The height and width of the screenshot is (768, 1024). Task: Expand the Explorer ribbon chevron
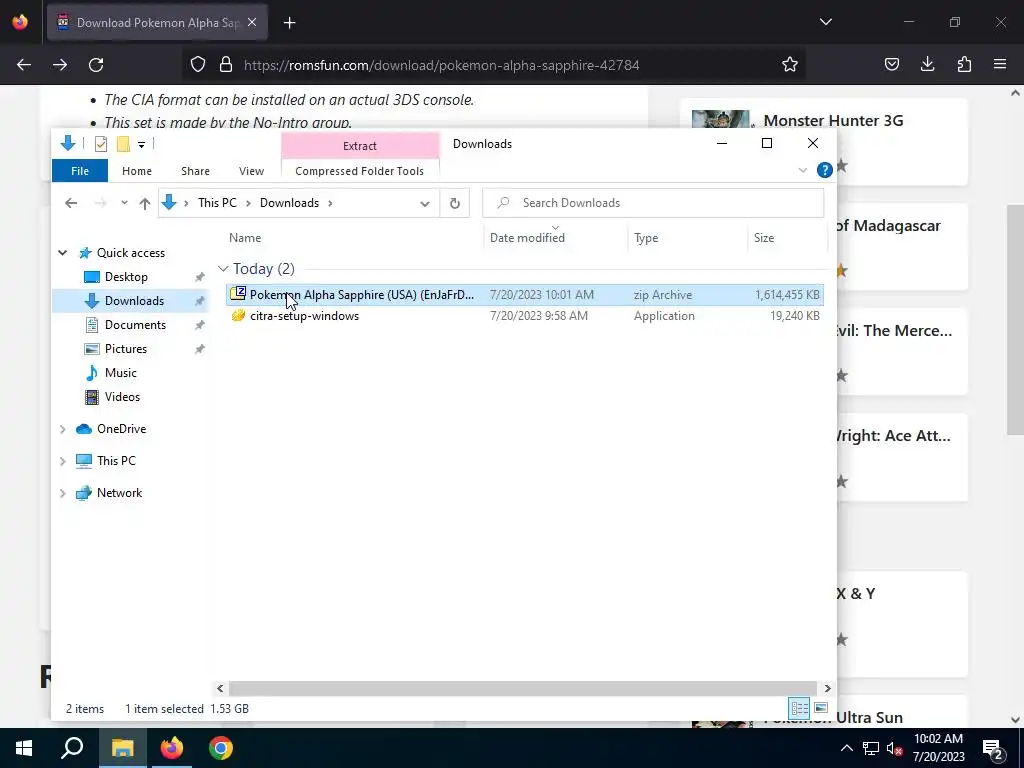tap(803, 170)
